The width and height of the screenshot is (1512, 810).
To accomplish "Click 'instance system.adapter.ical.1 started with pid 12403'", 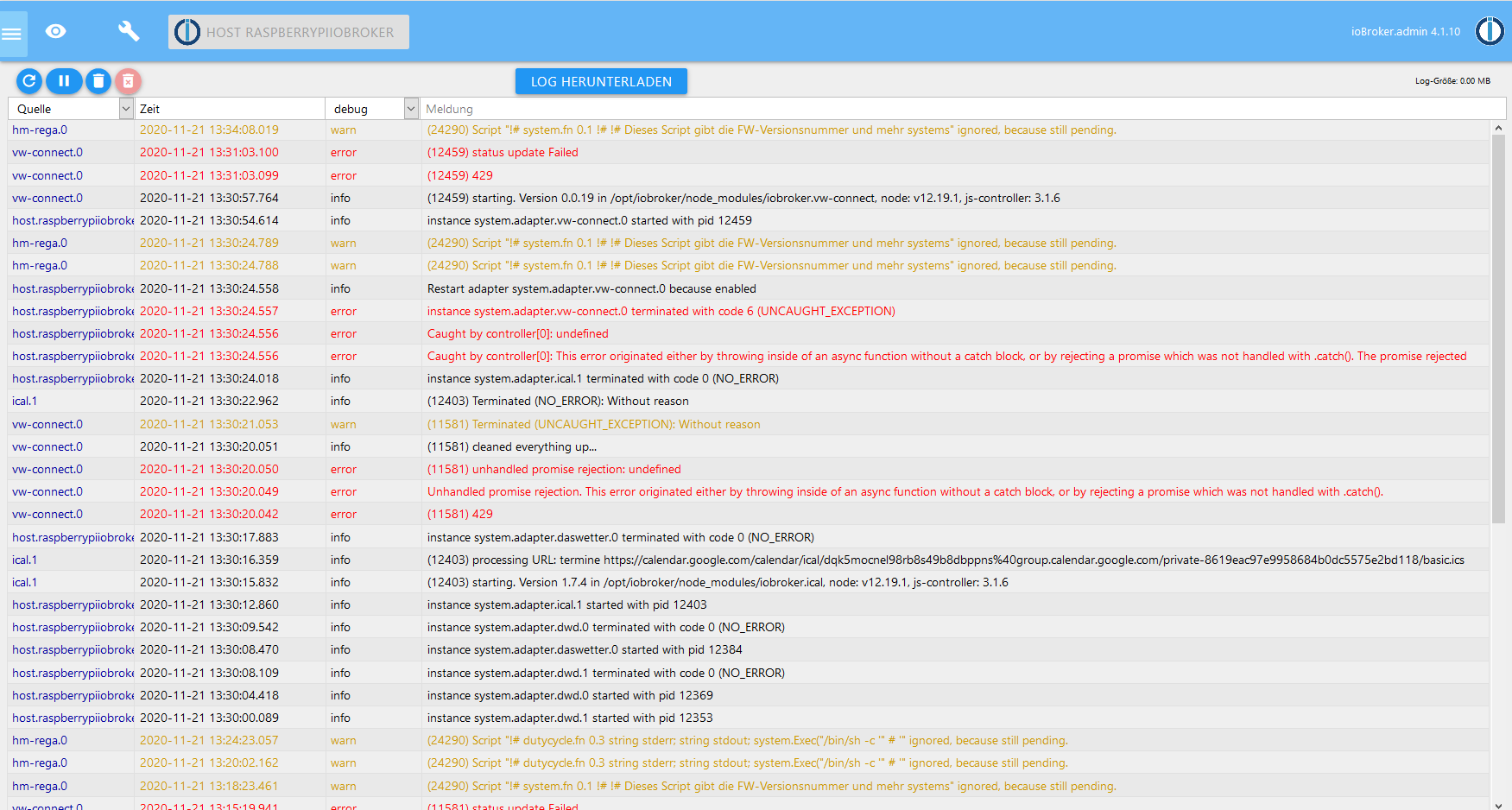I will click(x=567, y=604).
